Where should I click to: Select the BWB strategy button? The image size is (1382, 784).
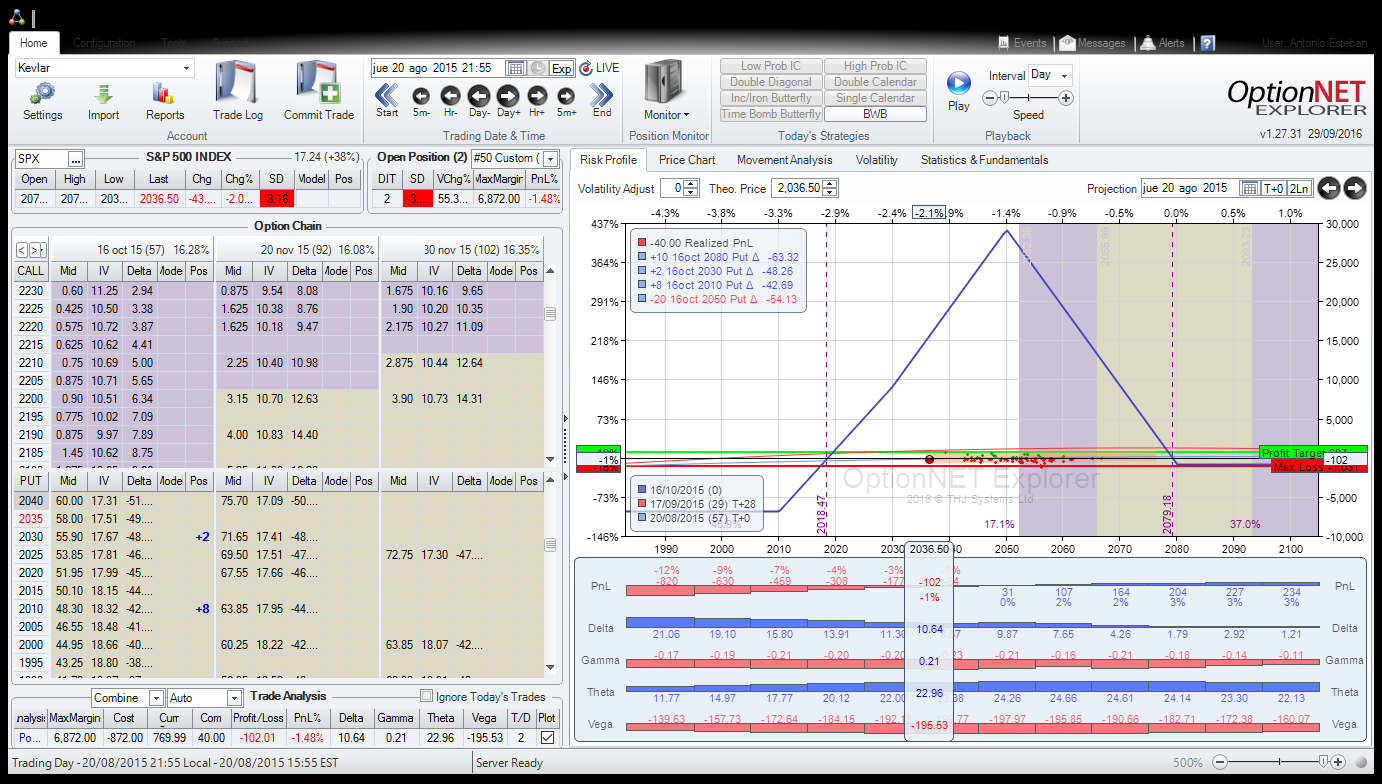(875, 114)
